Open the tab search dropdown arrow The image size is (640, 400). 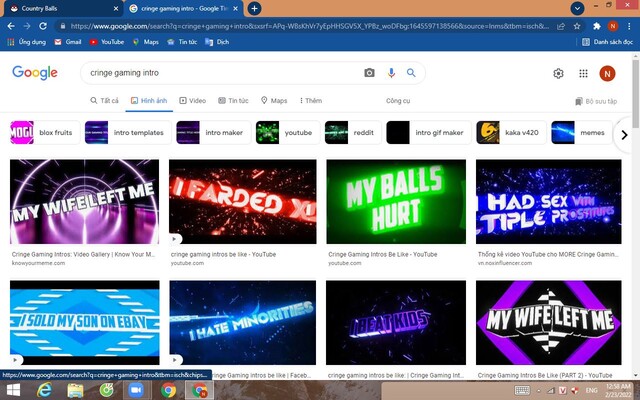(577, 8)
